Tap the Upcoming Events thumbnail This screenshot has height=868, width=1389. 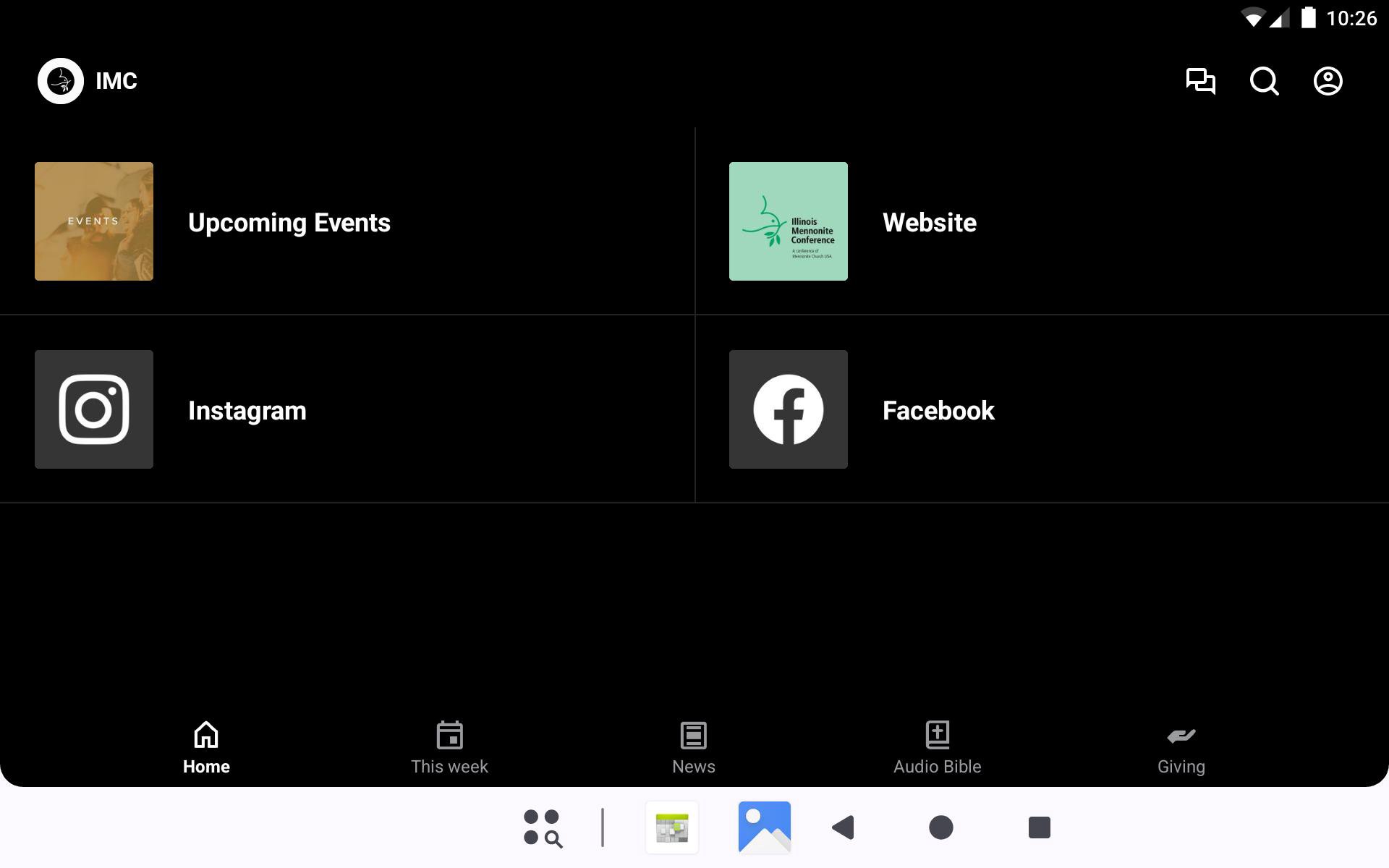(94, 221)
